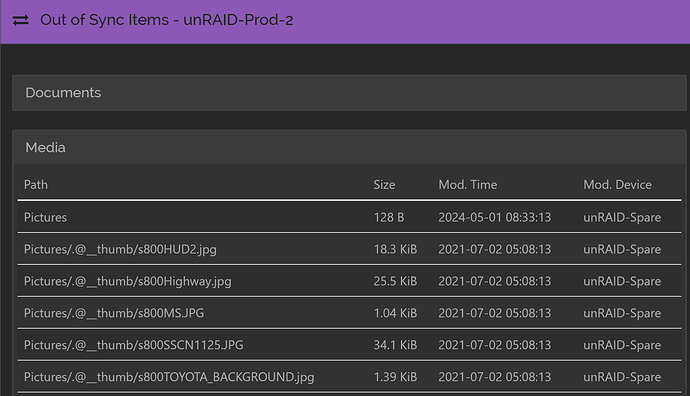Screen dimensions: 690x396
Task: Select the s800TOYOTA_BACKGROUND.jpg file row
Action: pos(349,377)
